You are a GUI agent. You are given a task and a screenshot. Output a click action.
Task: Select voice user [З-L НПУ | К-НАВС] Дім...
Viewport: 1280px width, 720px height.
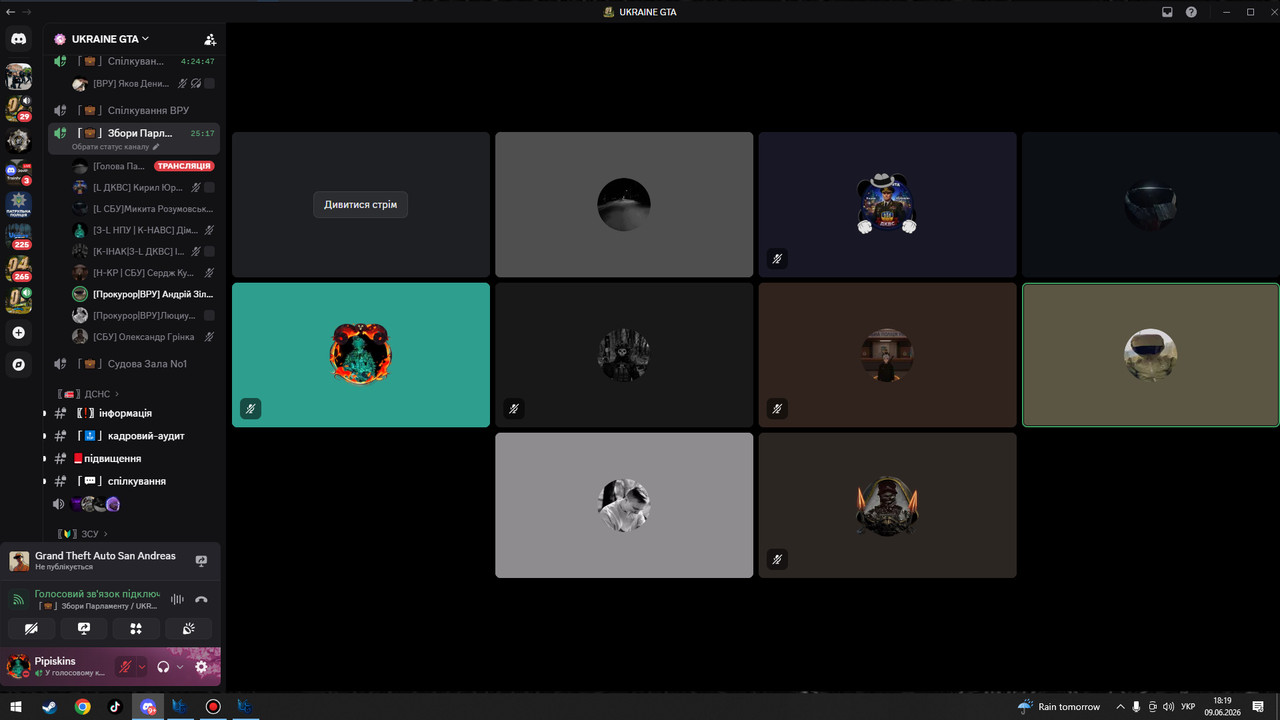[144, 230]
